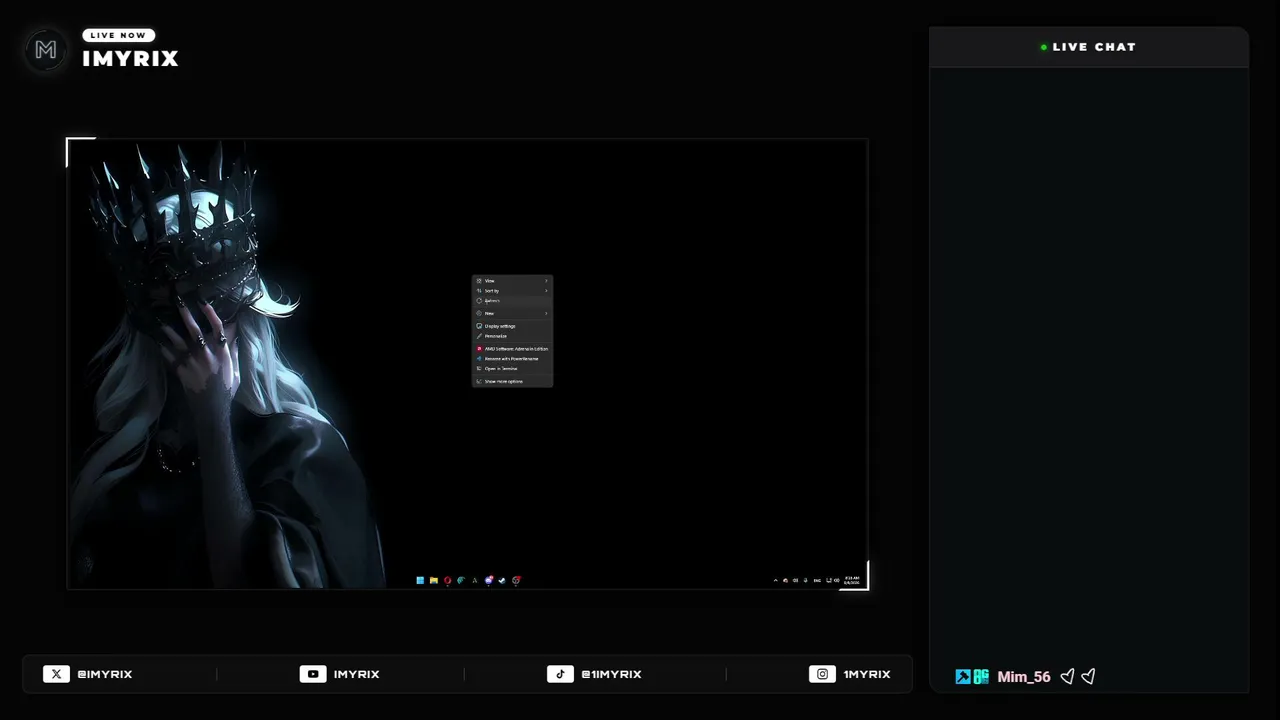Click the IMYRIX channel title
The image size is (1280, 720).
pos(130,59)
